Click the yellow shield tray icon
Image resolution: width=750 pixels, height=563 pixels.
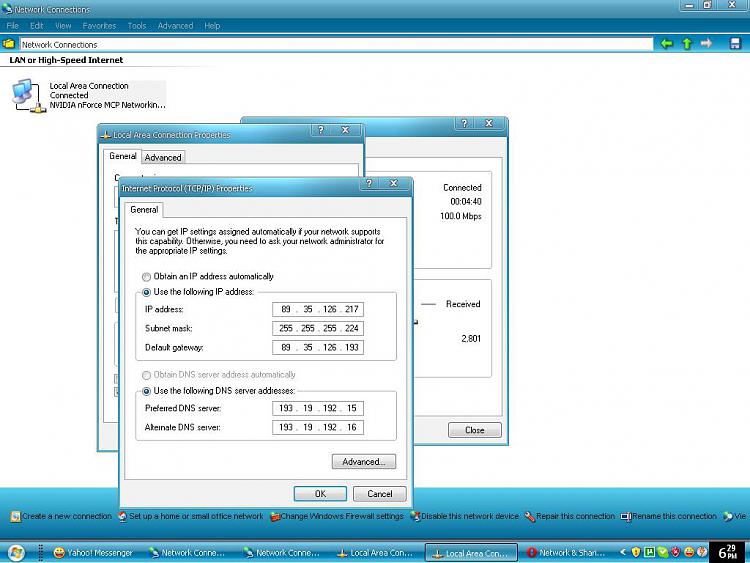click(x=636, y=552)
